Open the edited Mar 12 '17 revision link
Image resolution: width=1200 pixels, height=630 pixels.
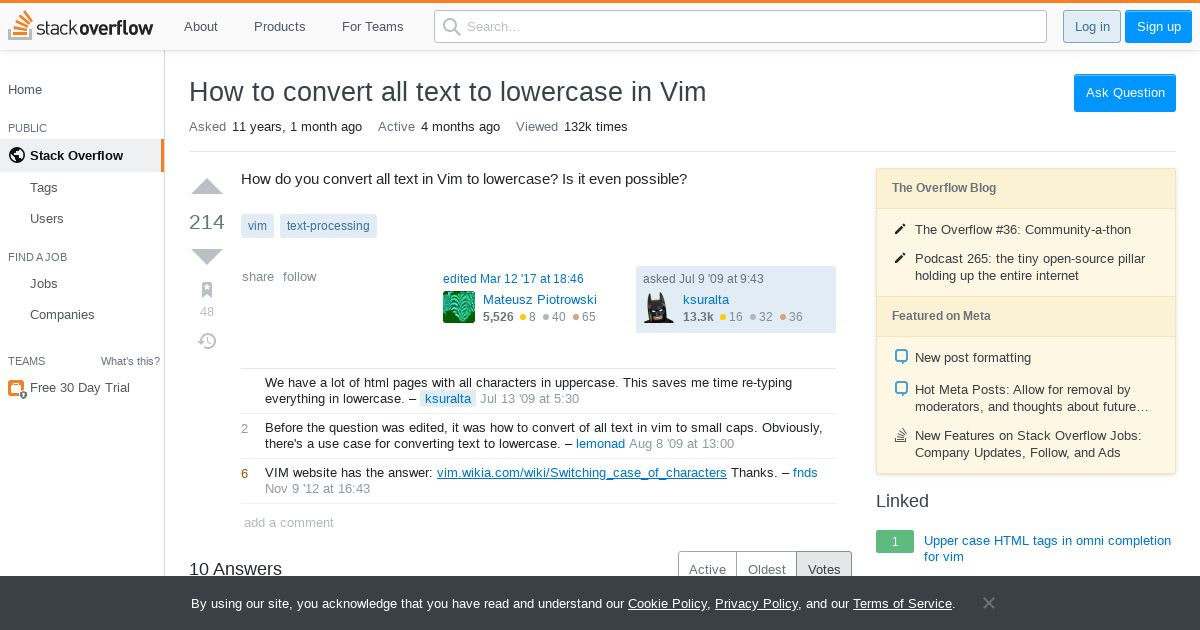(513, 279)
